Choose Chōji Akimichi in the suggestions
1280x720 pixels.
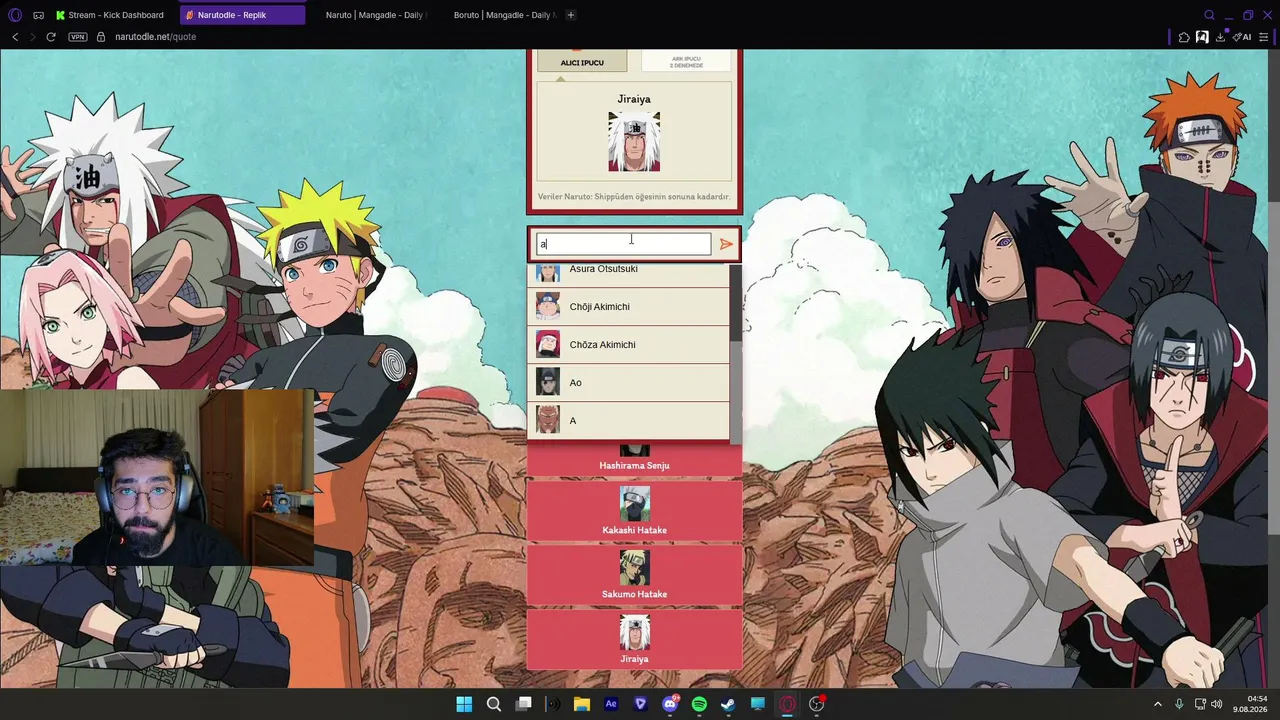[628, 307]
